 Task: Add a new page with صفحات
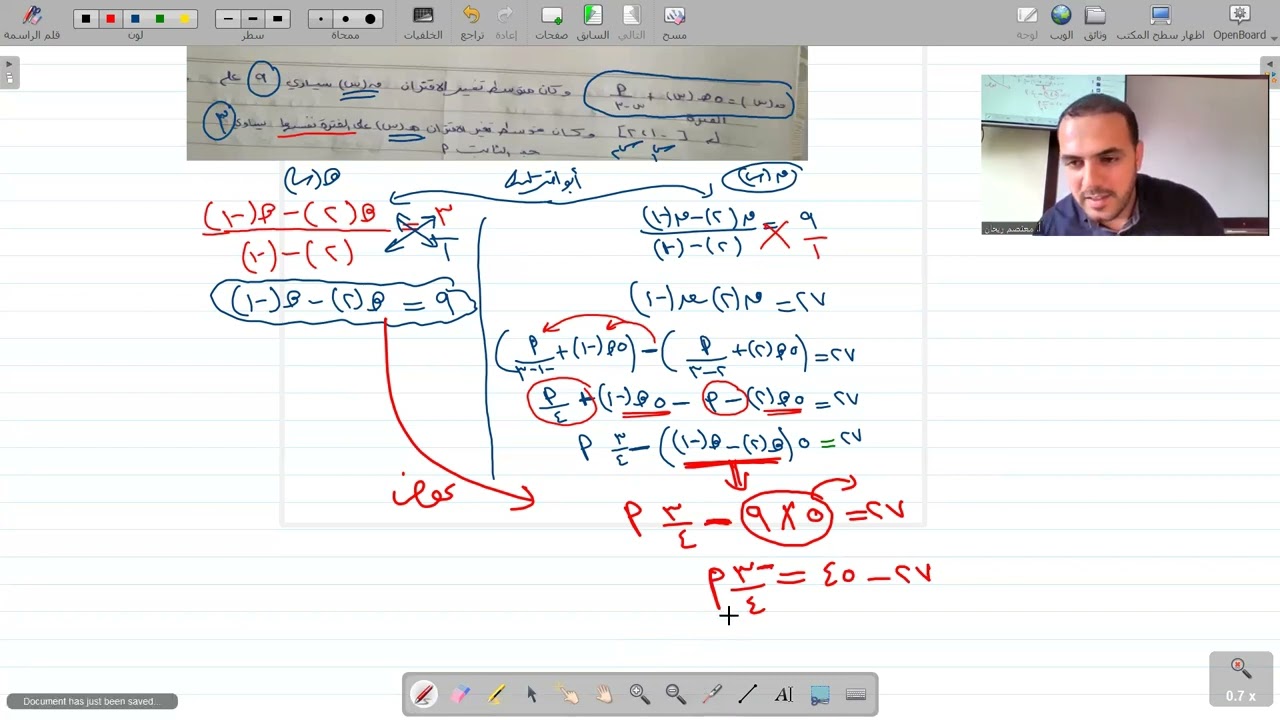point(552,22)
